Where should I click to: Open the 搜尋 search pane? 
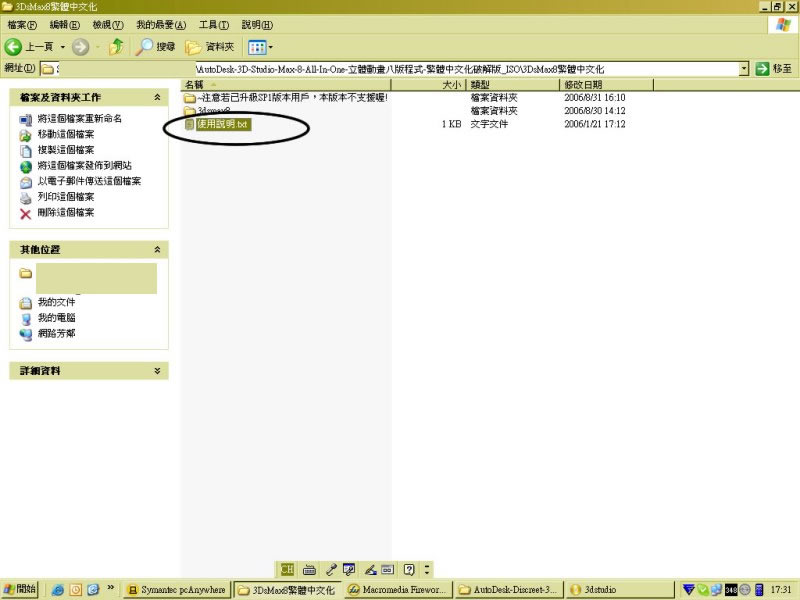pos(156,47)
